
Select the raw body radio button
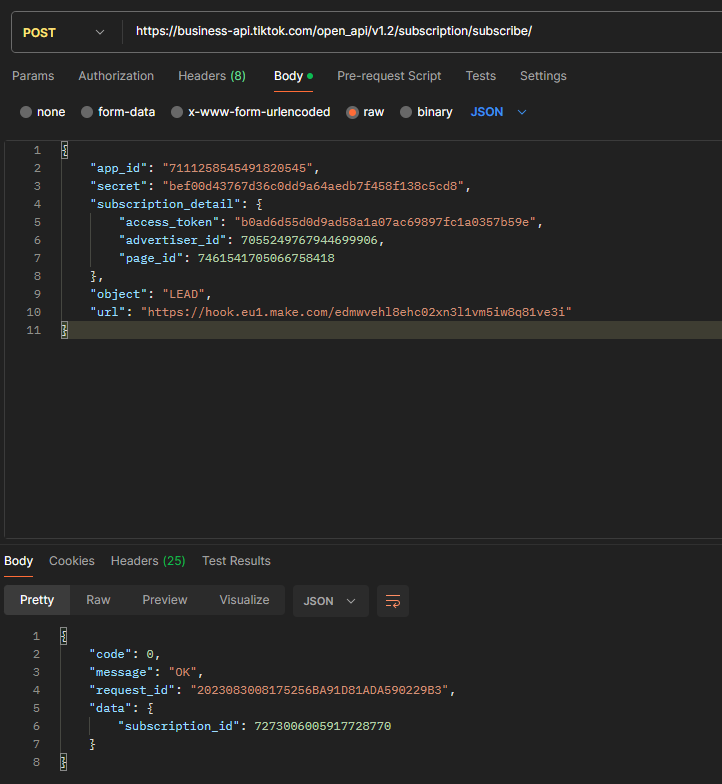click(x=353, y=112)
